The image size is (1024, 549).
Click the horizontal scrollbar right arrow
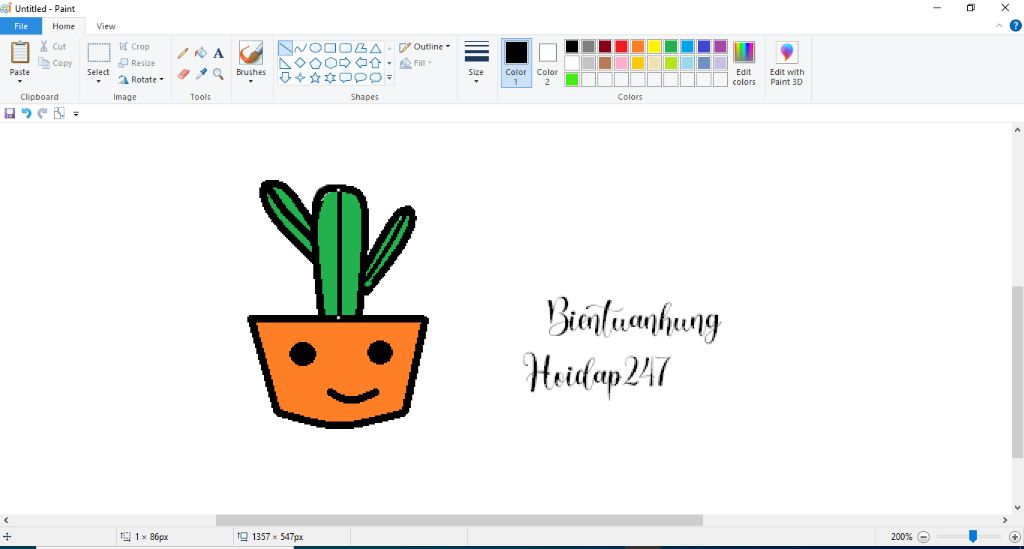pos(1005,520)
